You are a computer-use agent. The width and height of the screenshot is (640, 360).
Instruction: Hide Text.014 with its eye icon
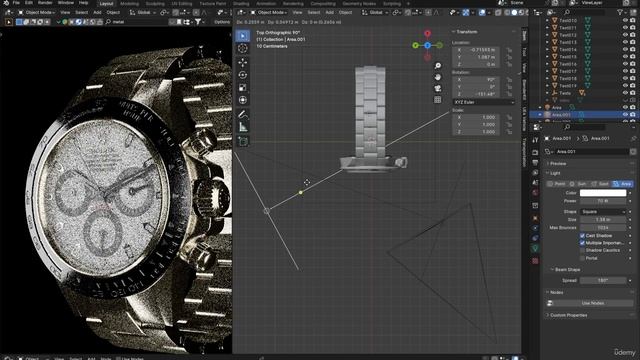625,49
